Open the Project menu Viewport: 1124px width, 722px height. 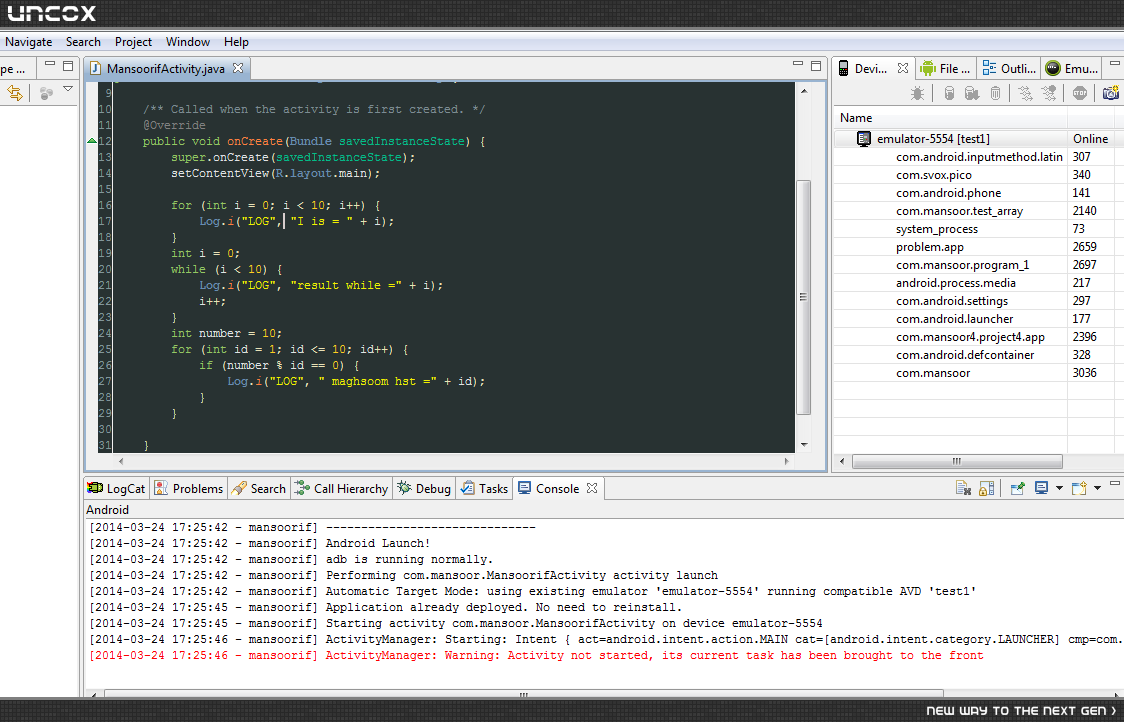click(x=133, y=42)
